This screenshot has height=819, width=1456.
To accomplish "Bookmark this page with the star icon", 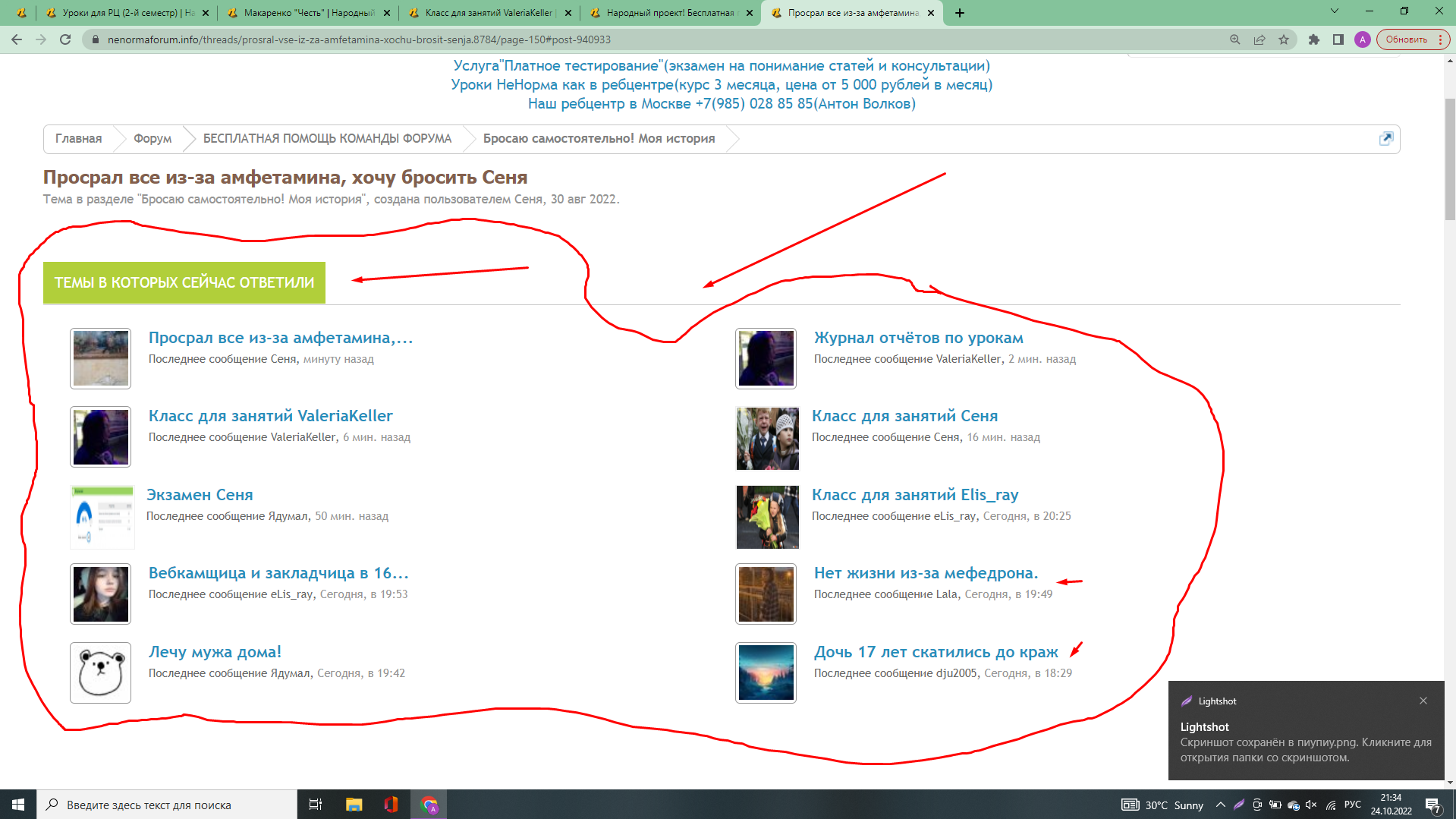I will pyautogui.click(x=1284, y=39).
